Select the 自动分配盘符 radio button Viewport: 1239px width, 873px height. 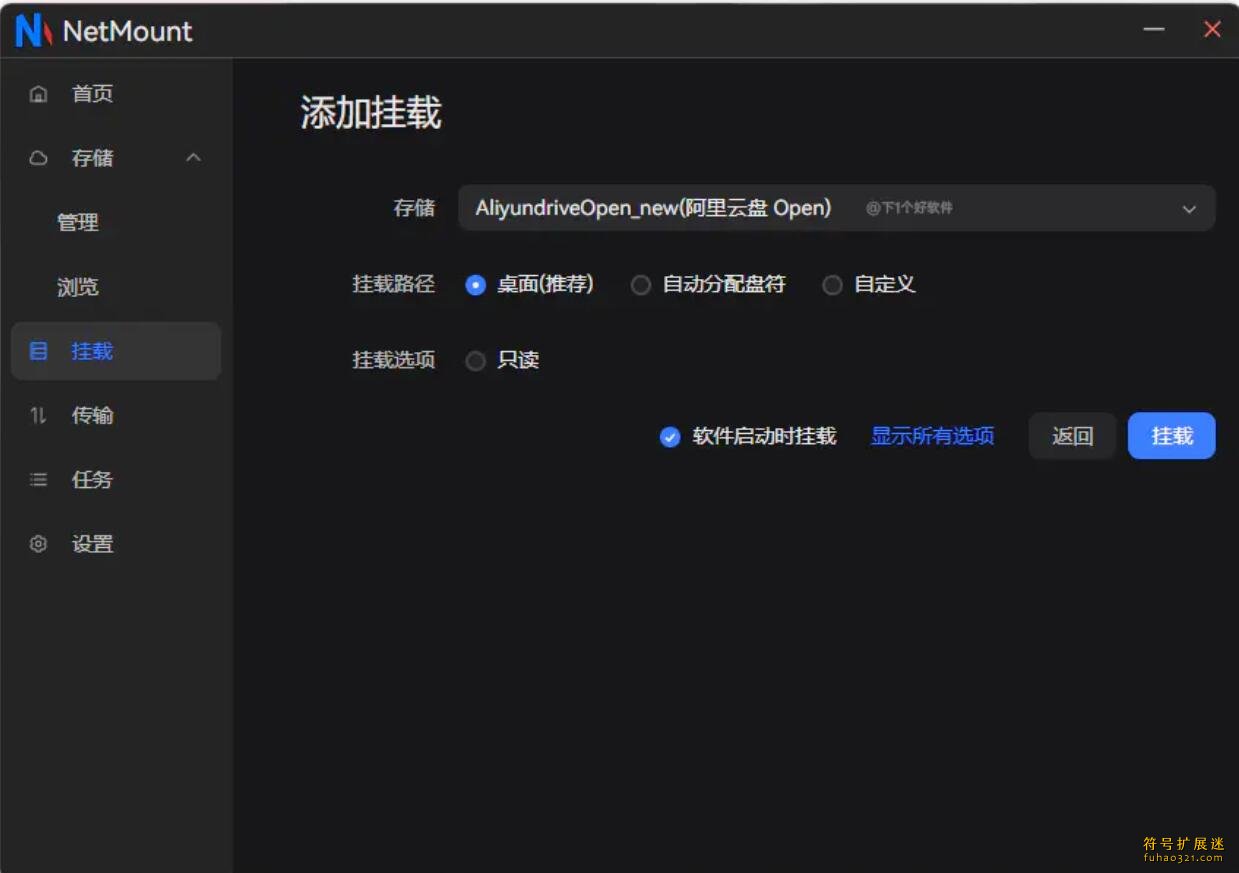641,285
